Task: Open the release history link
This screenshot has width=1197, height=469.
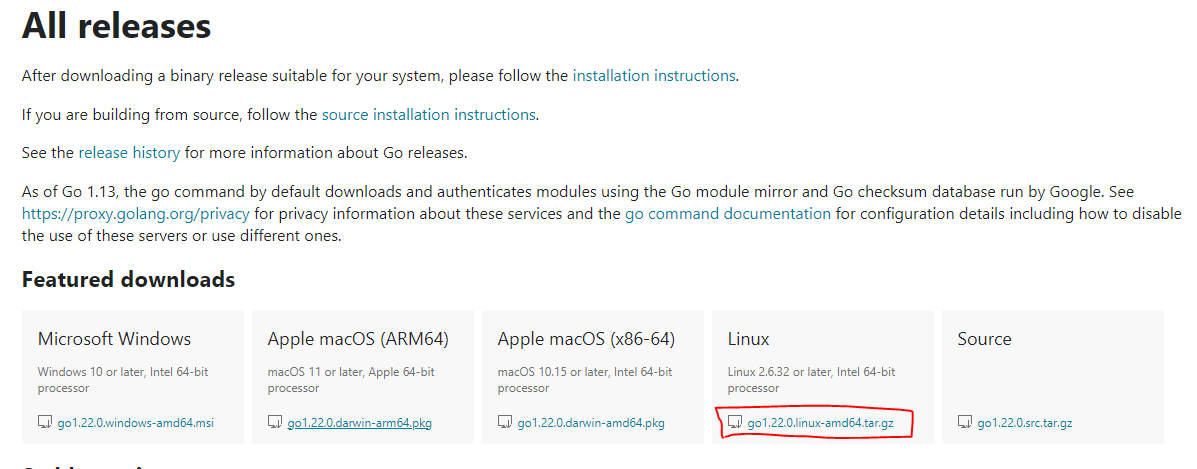Action: click(x=129, y=153)
